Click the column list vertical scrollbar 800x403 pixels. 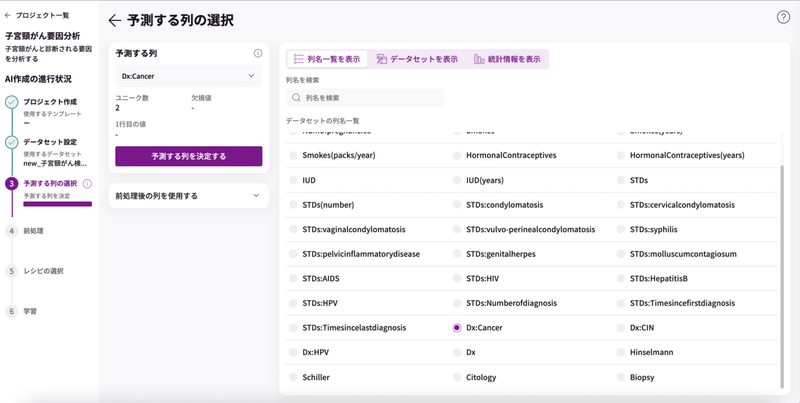click(782, 275)
